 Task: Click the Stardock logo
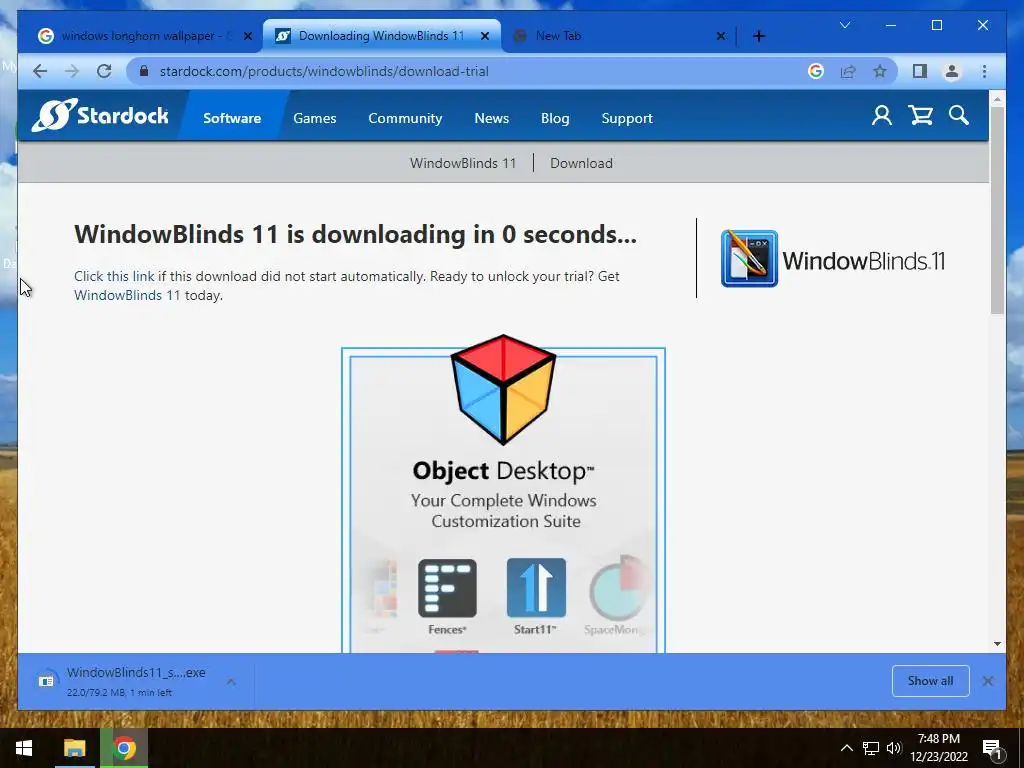pos(101,116)
